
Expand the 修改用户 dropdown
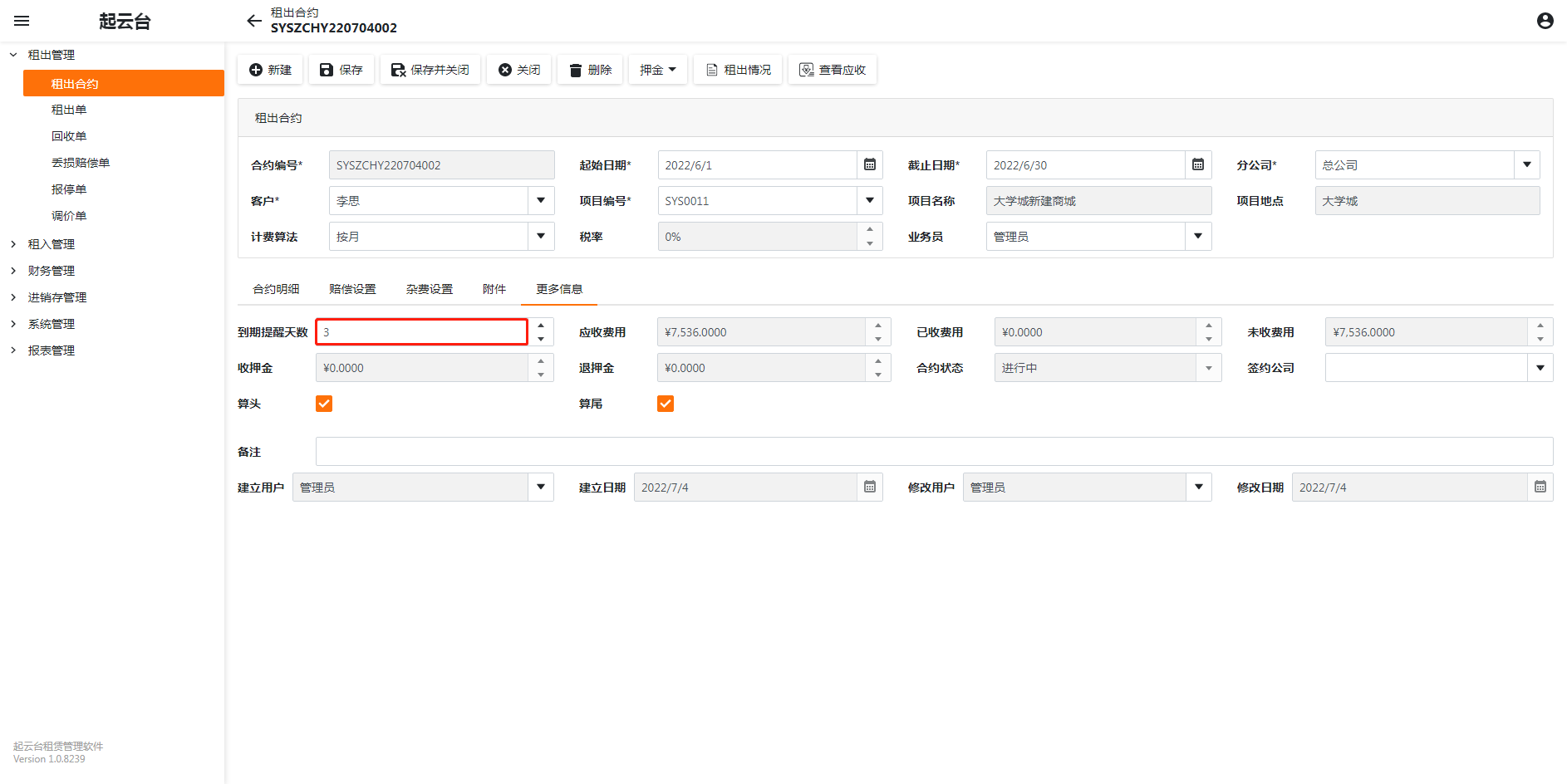(1199, 487)
